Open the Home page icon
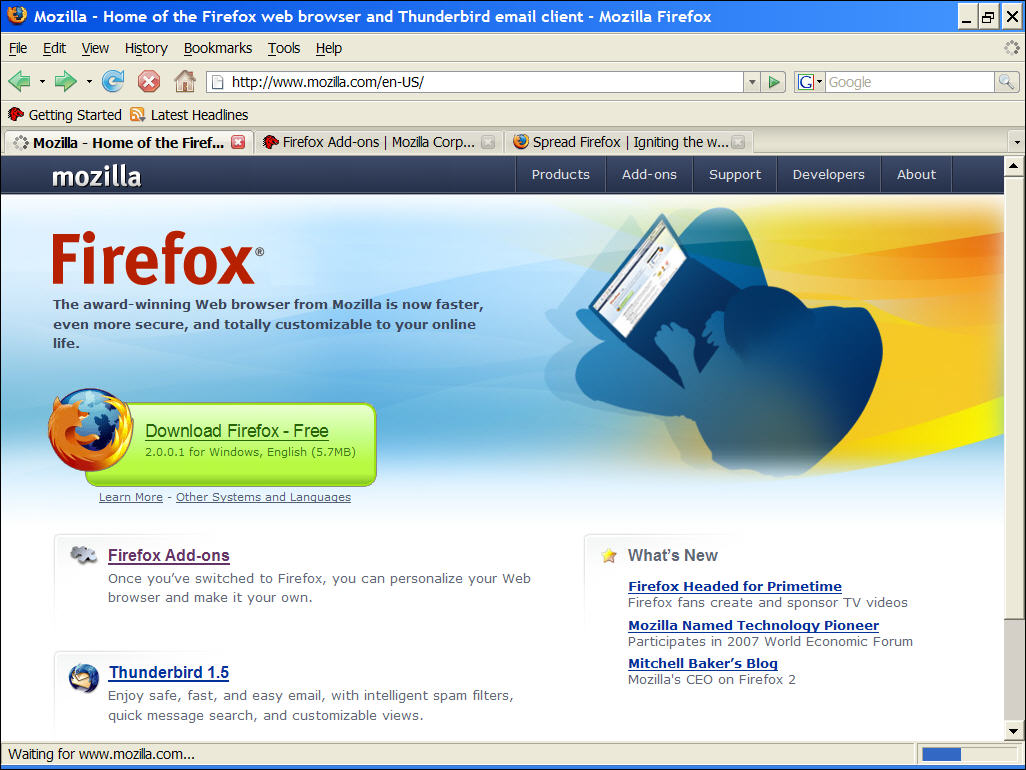This screenshot has width=1026, height=770. 185,81
